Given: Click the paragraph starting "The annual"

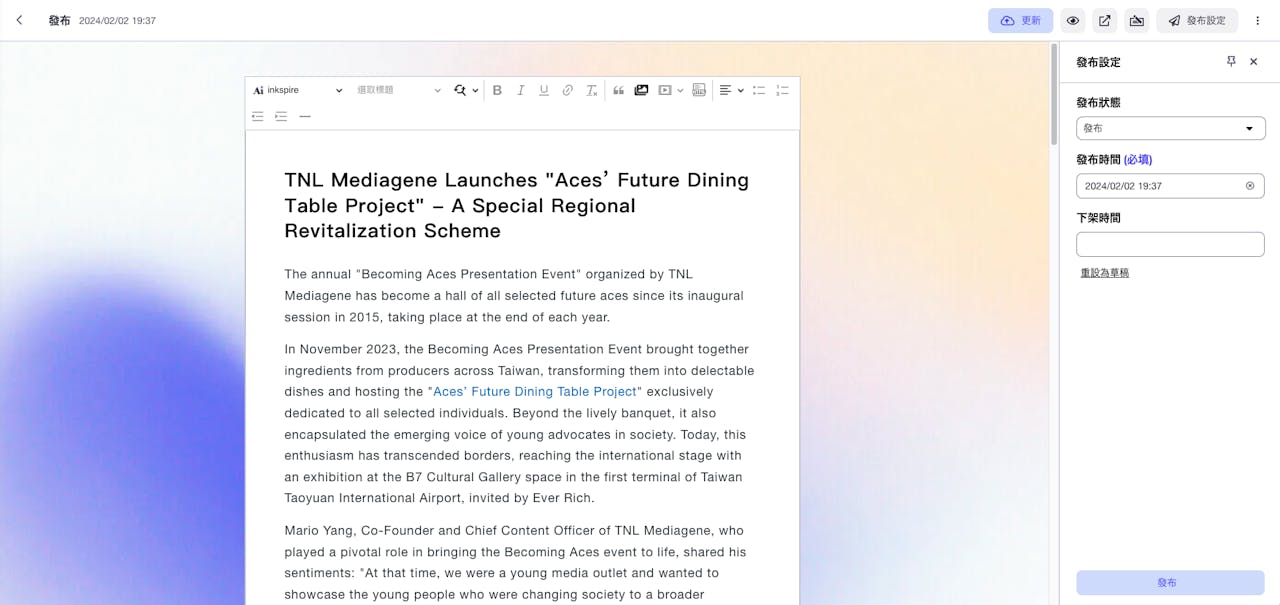Looking at the screenshot, I should [514, 295].
